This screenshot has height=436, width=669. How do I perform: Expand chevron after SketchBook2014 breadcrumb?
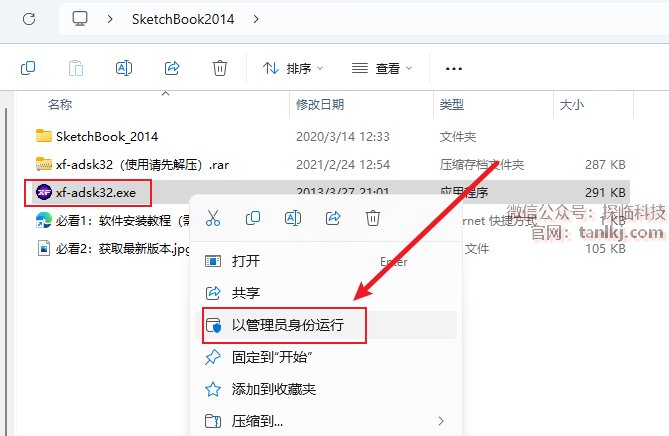click(256, 19)
